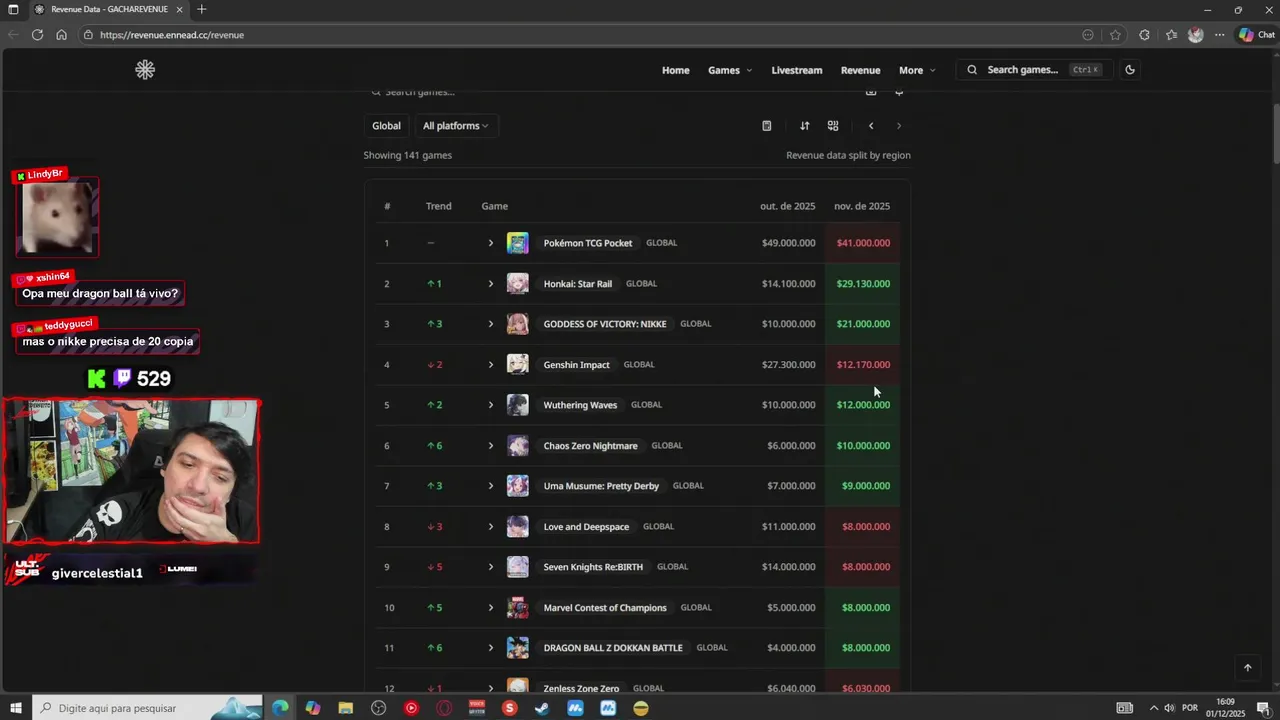Viewport: 1280px width, 720px height.
Task: Expand Chaos Zero Nightmare row
Action: point(490,446)
